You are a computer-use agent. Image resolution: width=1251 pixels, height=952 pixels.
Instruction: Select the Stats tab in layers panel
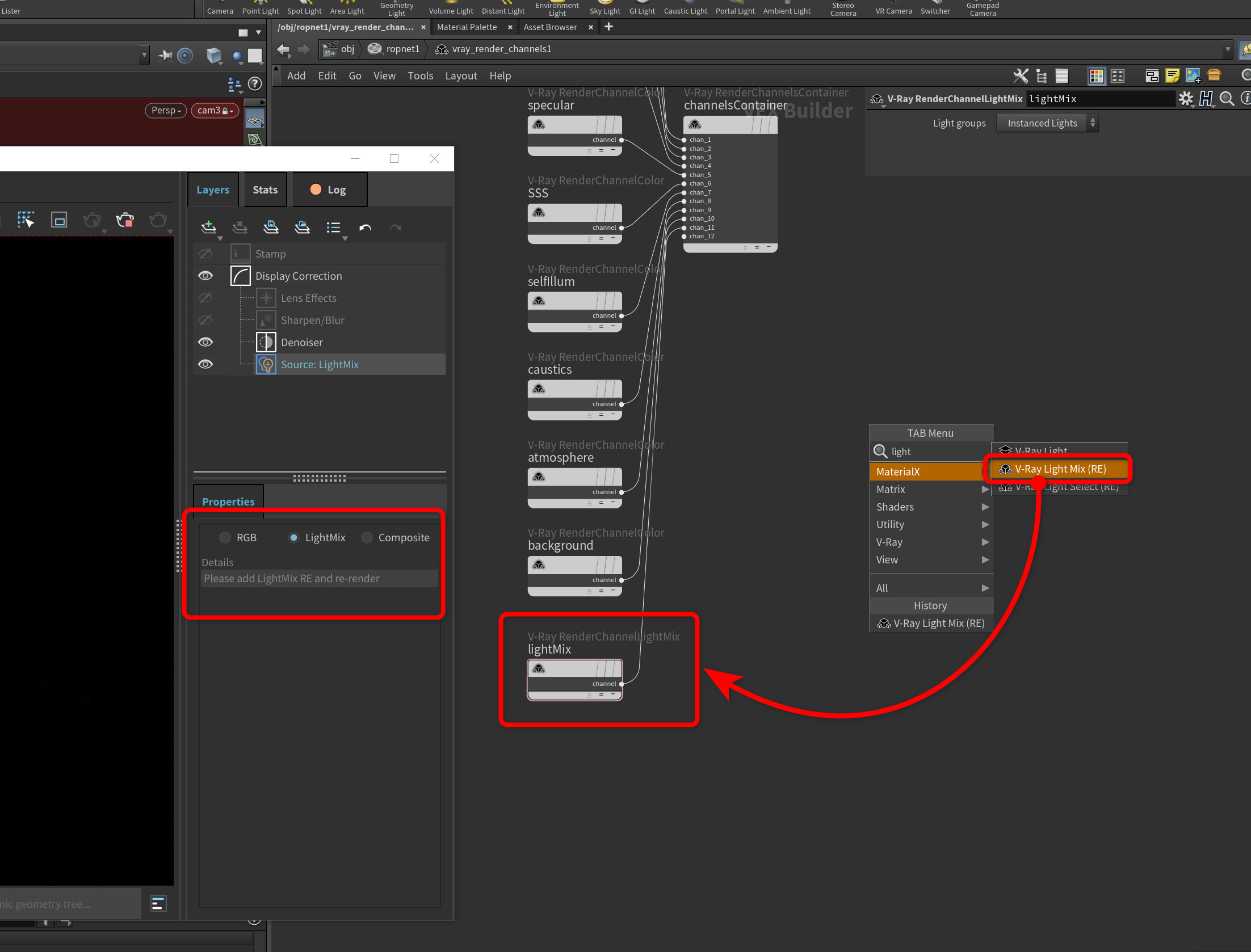(x=264, y=189)
